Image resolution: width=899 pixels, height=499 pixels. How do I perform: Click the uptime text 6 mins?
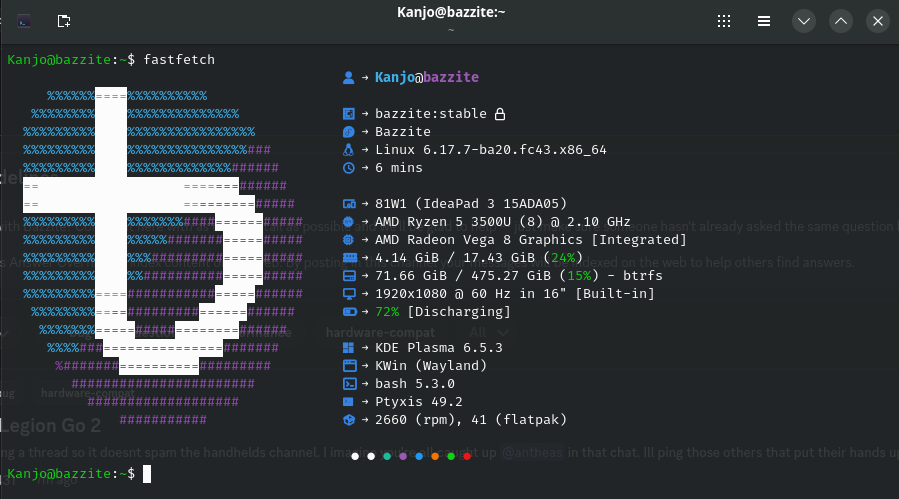(398, 168)
